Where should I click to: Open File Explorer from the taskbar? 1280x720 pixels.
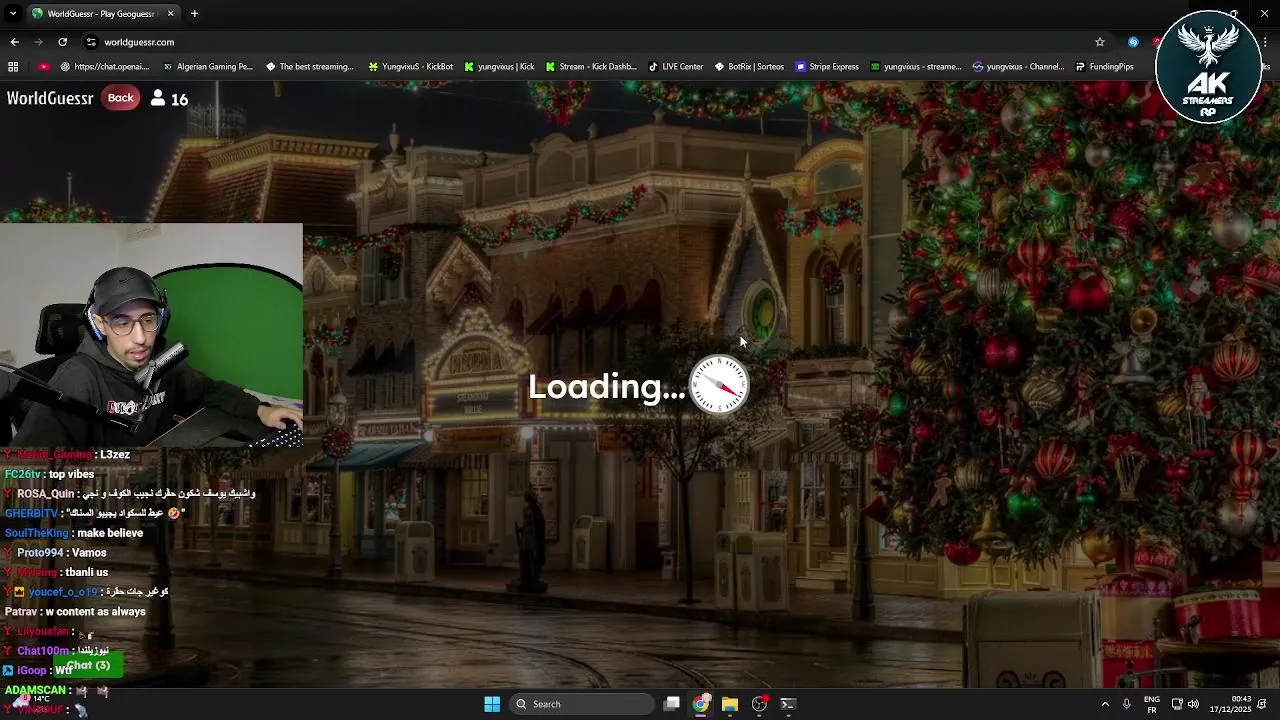coord(730,704)
